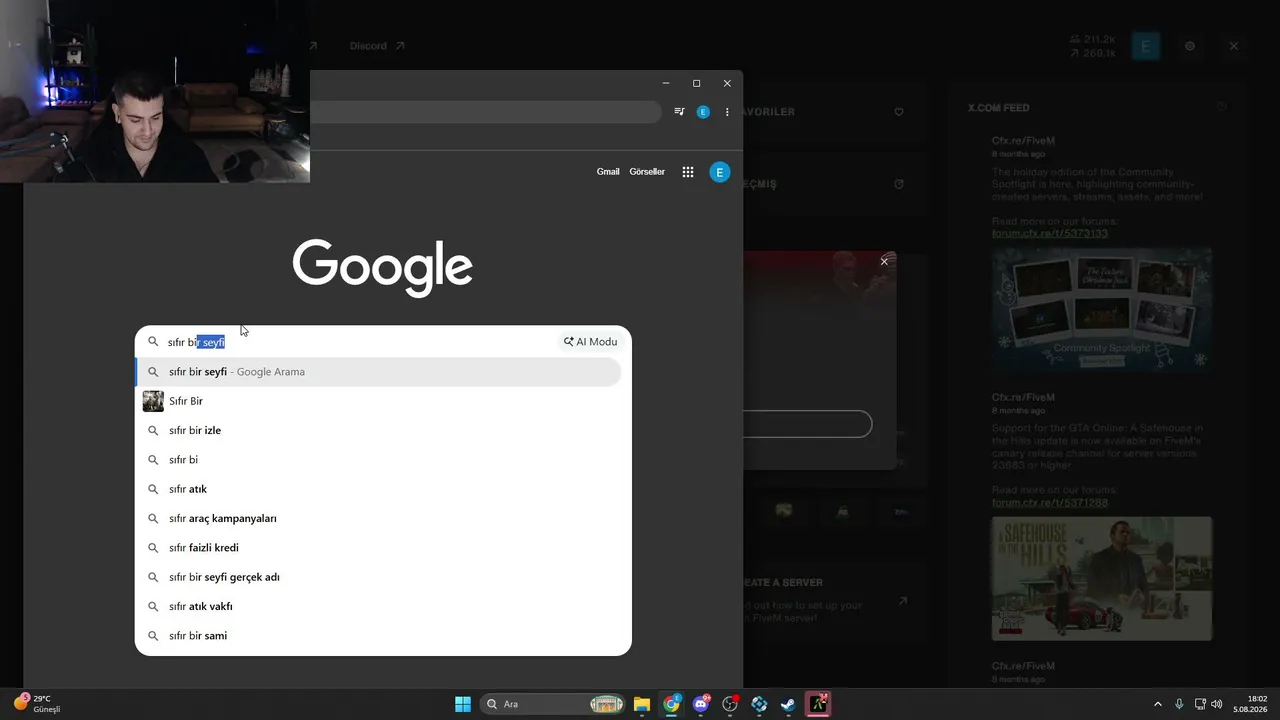The width and height of the screenshot is (1280, 720).
Task: Open the Community Spotlight image in the feed
Action: point(1102,310)
